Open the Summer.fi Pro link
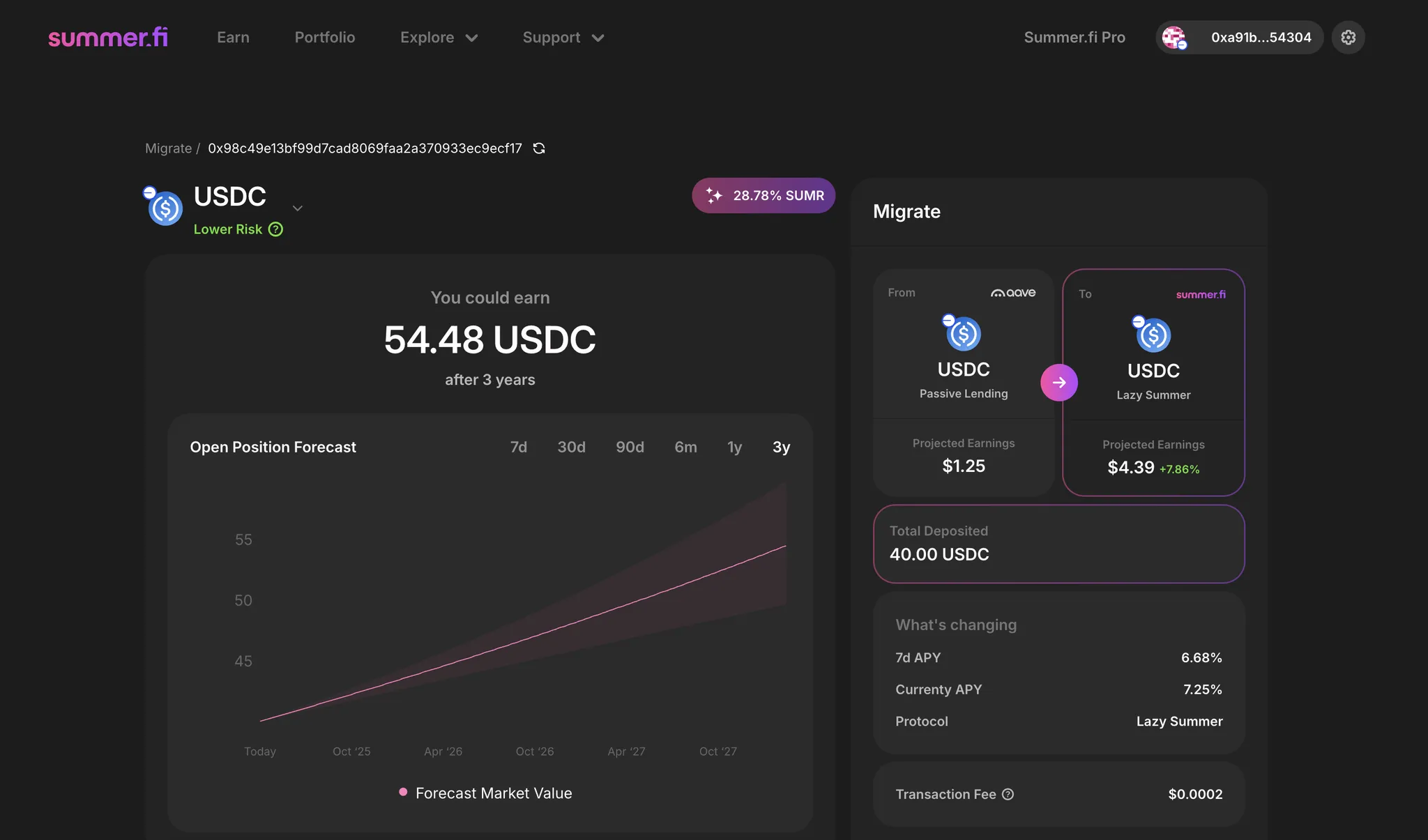 click(1074, 38)
